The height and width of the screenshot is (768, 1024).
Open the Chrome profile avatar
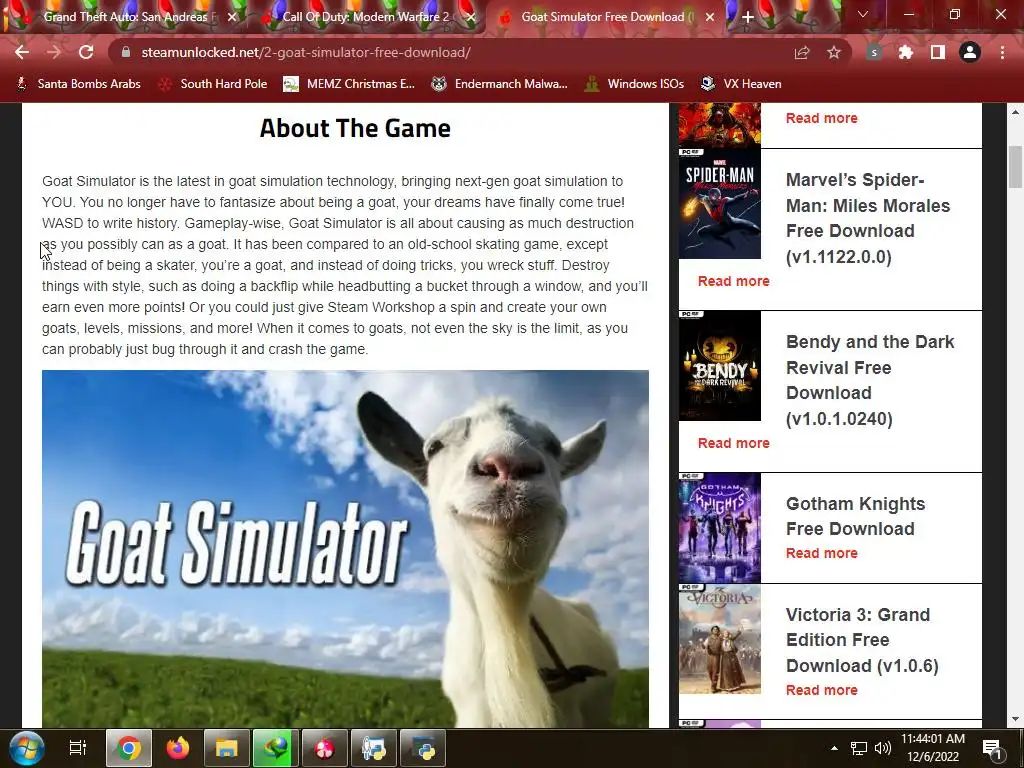(970, 53)
